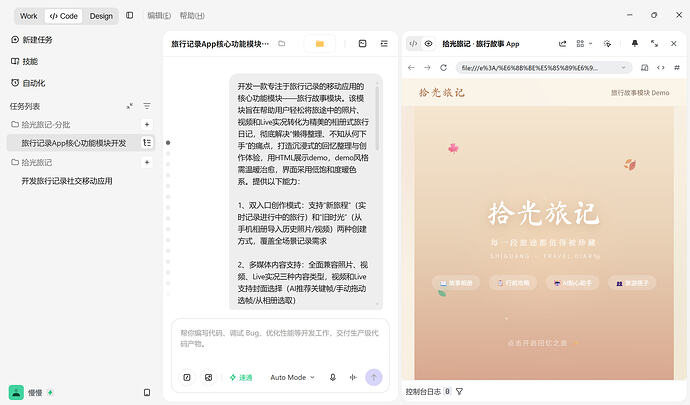The image size is (690, 405).
Task: Expand the address bar history dropdown
Action: tap(624, 67)
